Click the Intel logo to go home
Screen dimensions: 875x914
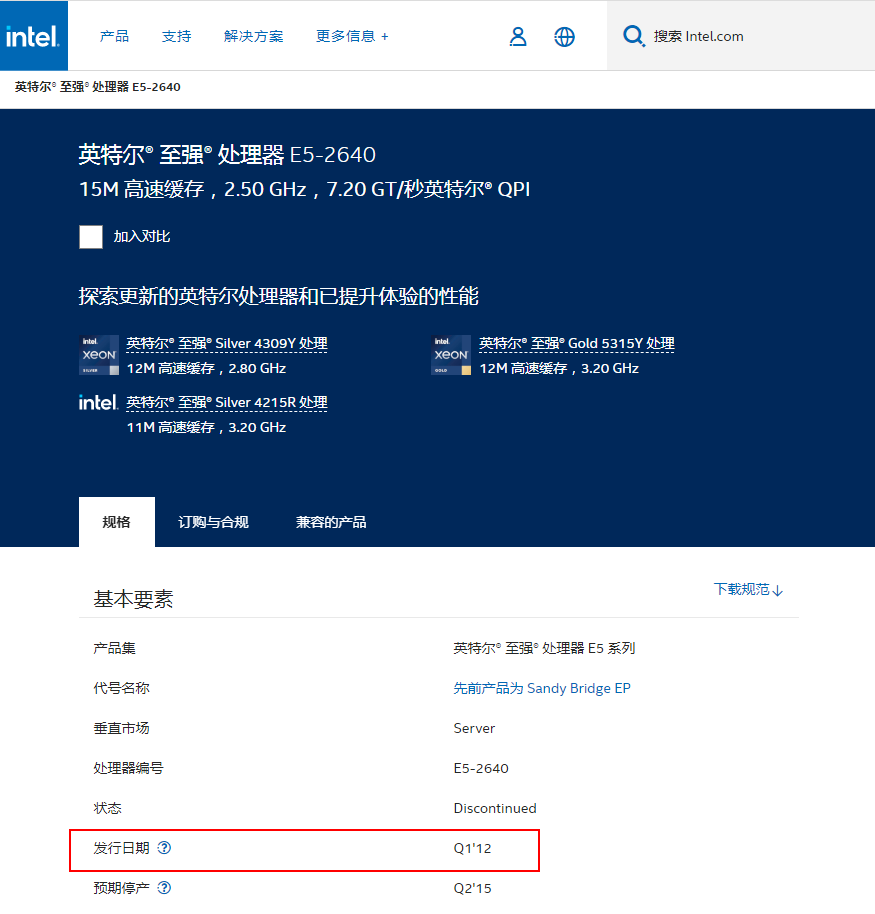(32, 33)
